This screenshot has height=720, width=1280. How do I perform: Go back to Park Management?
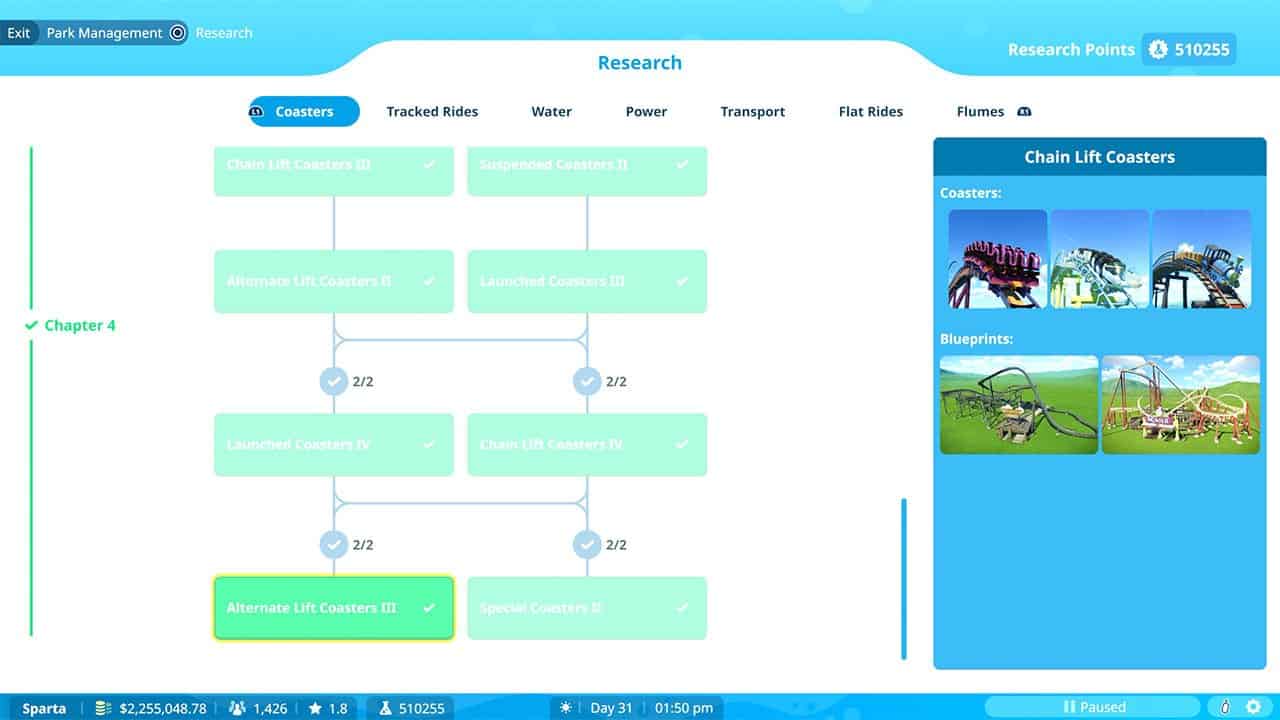[x=104, y=33]
